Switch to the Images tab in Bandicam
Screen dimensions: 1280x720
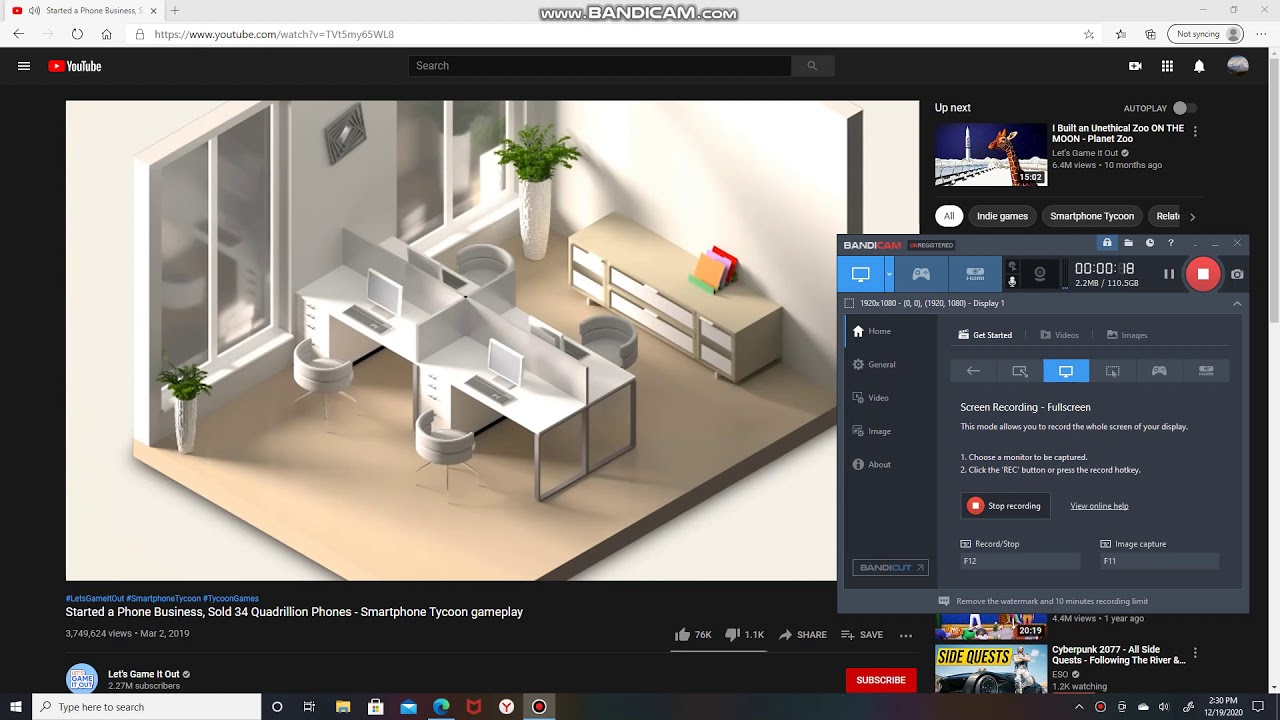(1126, 335)
